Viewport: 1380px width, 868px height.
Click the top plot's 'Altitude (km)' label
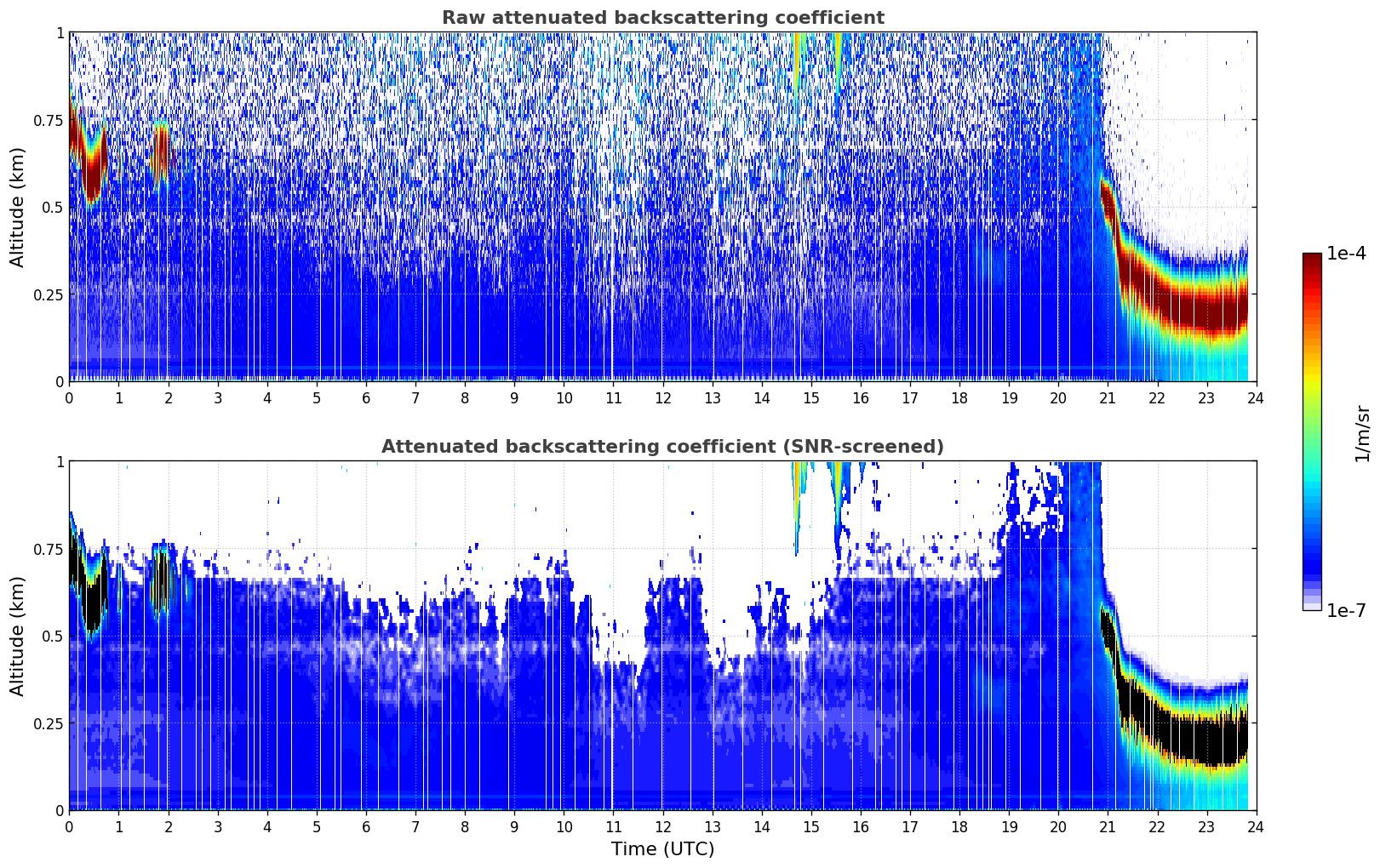(18, 207)
